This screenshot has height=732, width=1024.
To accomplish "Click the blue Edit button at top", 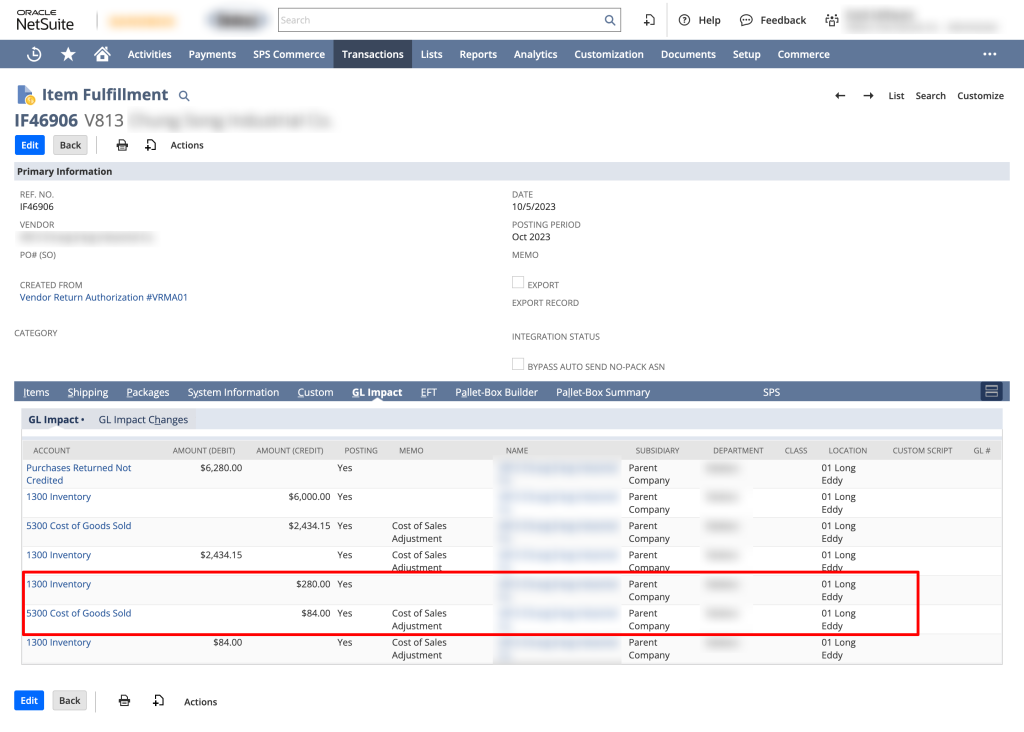I will [x=30, y=145].
